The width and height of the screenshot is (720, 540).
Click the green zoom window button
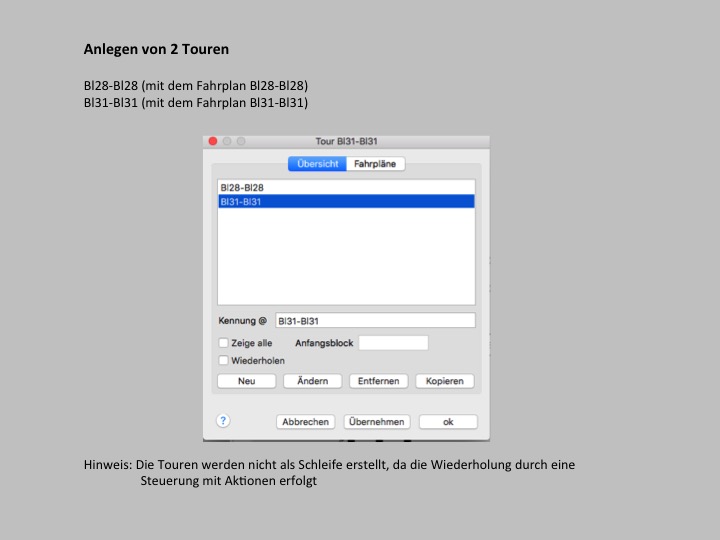click(241, 142)
